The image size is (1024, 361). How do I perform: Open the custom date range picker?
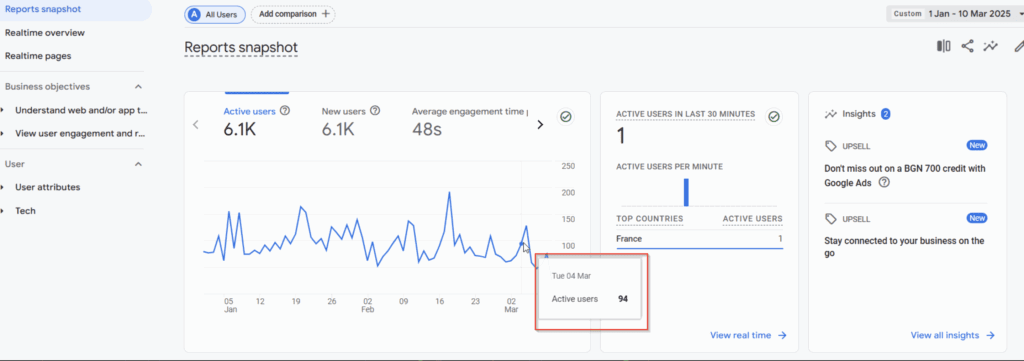[954, 13]
